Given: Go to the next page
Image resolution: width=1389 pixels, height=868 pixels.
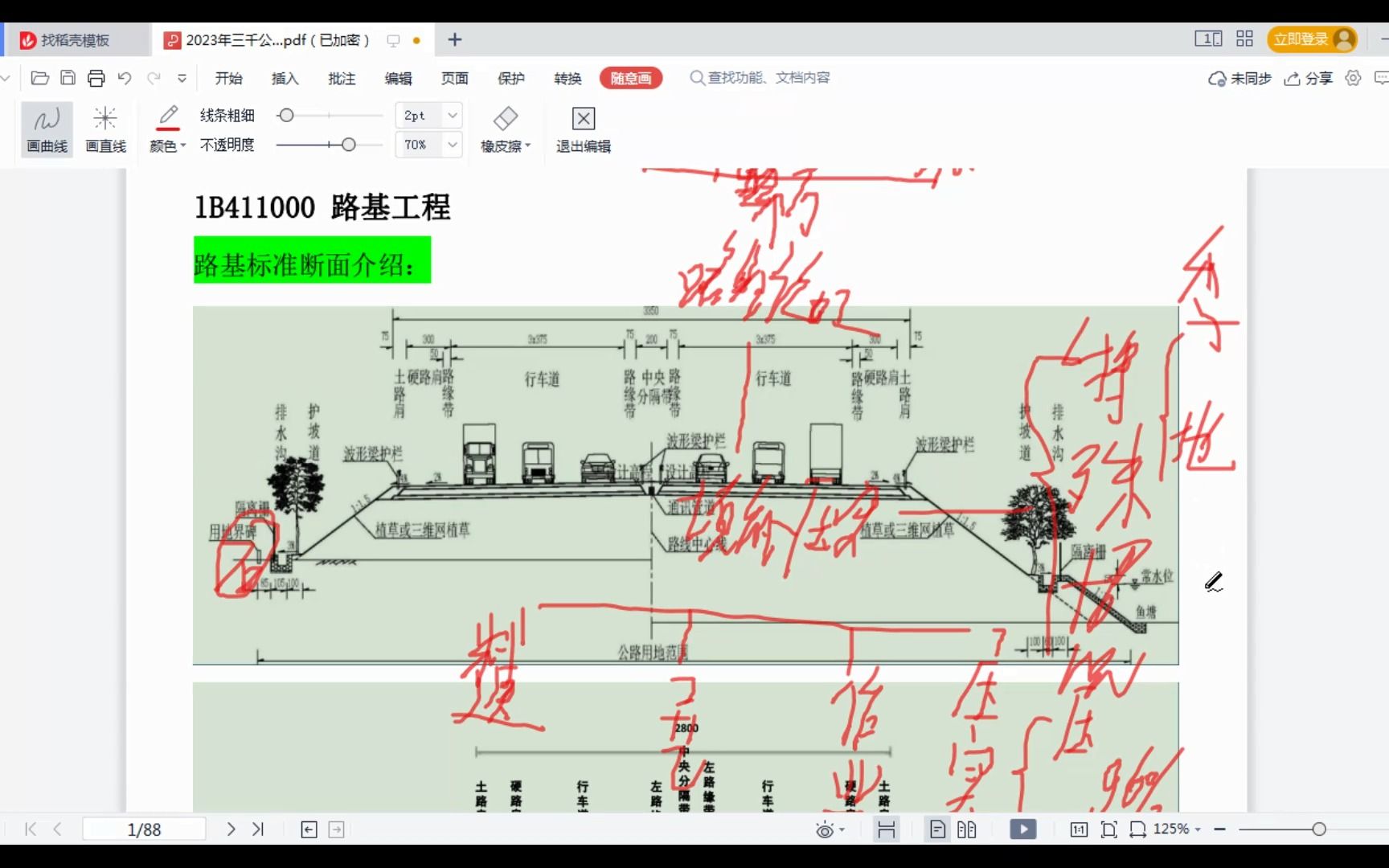Looking at the screenshot, I should click(x=231, y=829).
